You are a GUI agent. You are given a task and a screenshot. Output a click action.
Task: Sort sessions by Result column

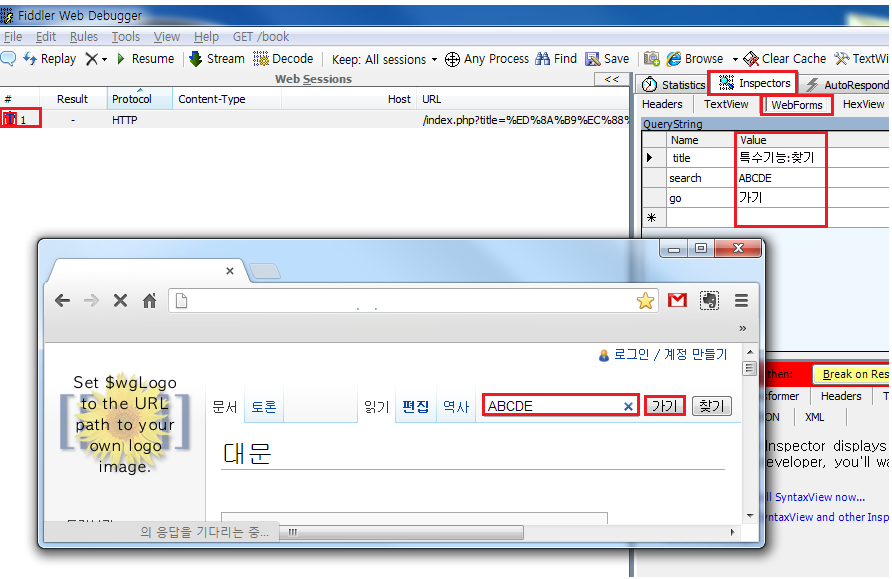point(72,99)
